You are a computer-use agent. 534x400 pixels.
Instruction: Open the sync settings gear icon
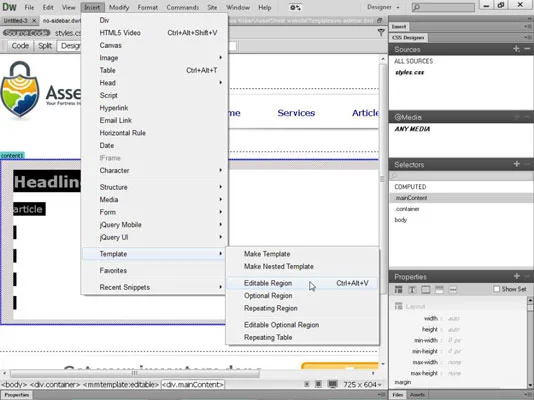(295, 7)
